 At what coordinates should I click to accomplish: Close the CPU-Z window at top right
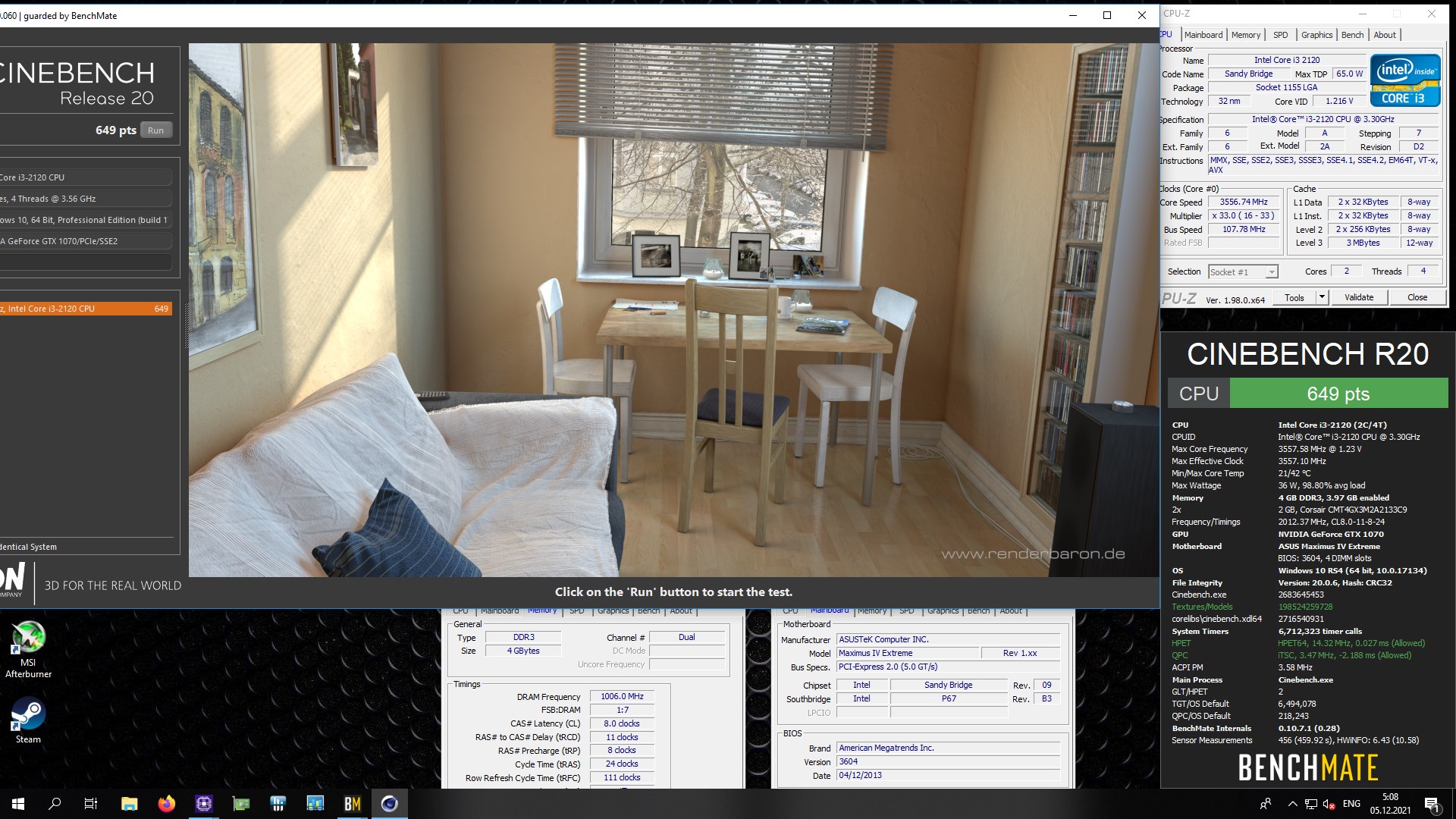pyautogui.click(x=1432, y=14)
